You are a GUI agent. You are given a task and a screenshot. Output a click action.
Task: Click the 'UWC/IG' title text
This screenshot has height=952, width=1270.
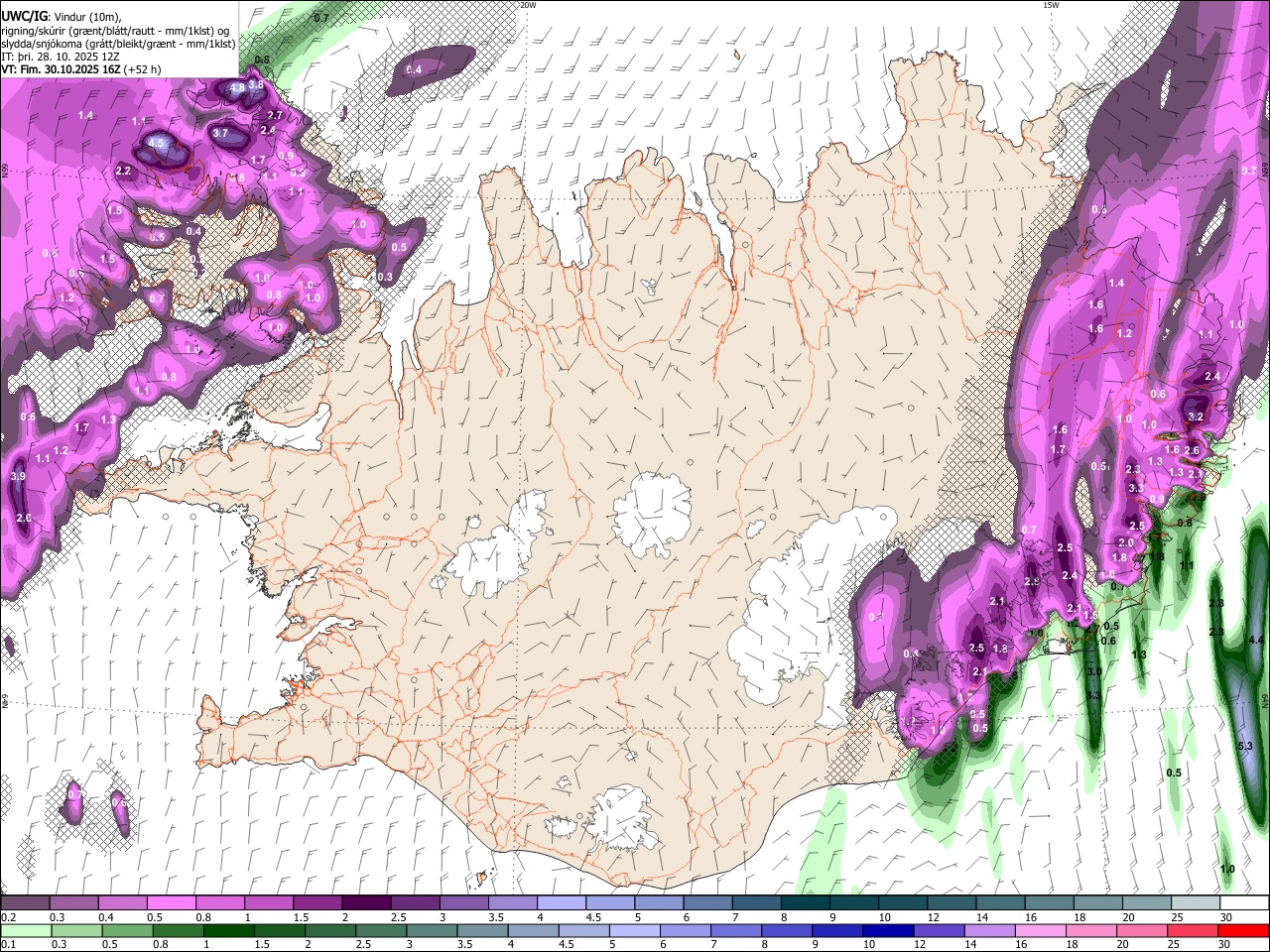coord(23,16)
